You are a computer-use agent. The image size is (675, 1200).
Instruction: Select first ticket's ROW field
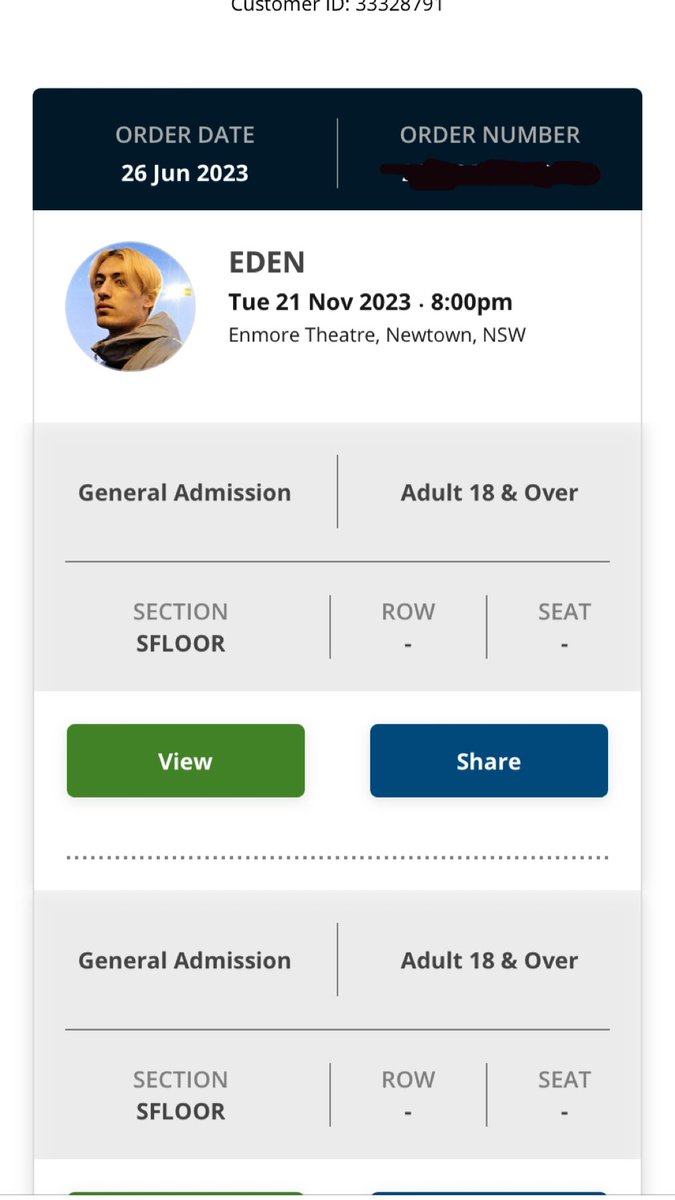point(408,627)
